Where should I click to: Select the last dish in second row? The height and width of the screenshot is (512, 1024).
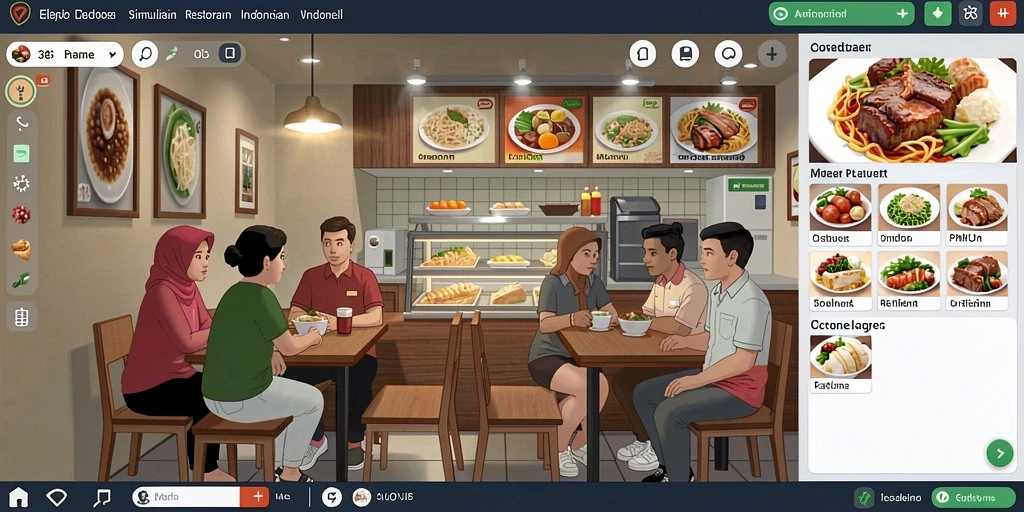[977, 281]
